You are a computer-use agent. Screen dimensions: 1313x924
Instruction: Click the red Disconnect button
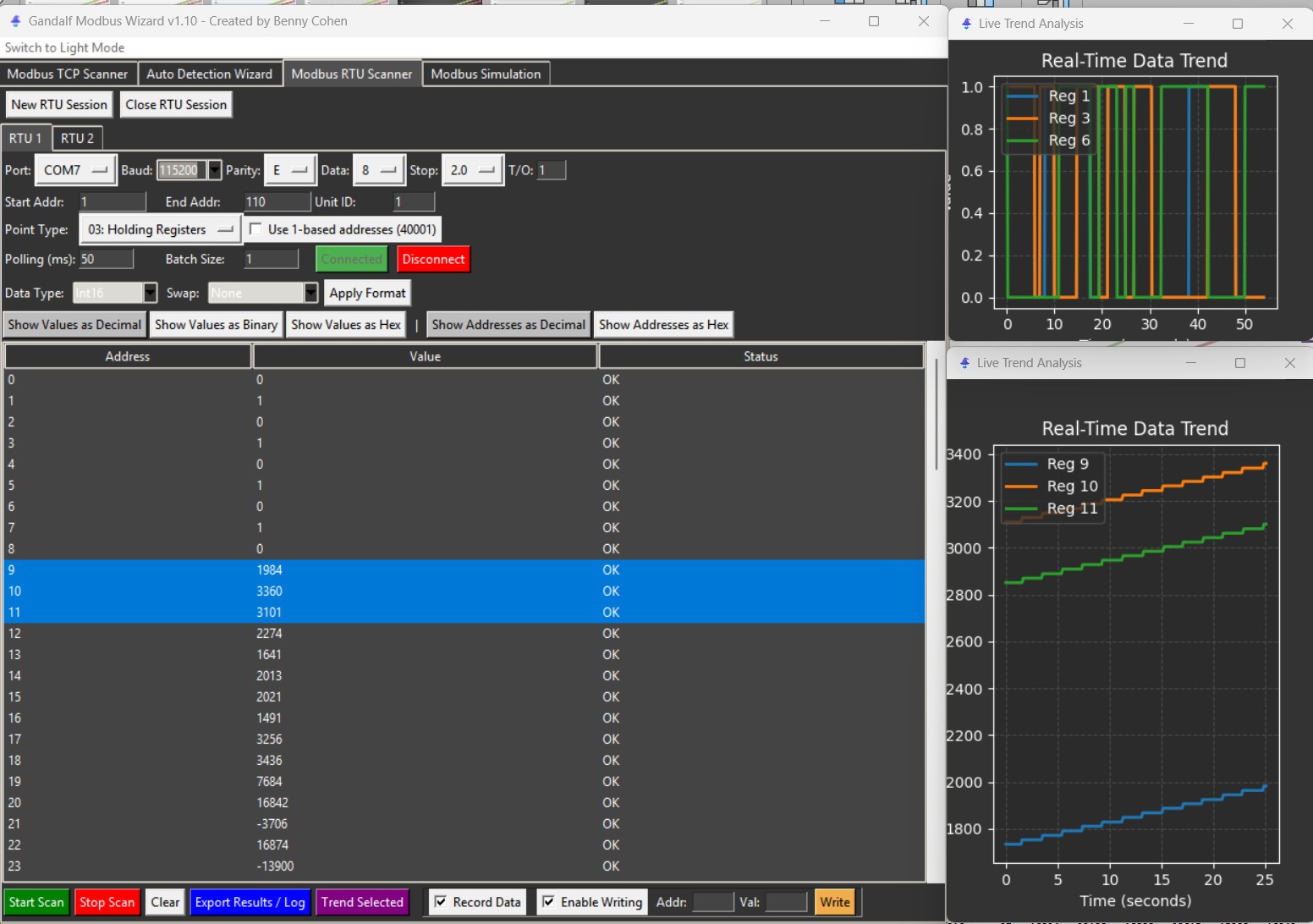coord(433,259)
